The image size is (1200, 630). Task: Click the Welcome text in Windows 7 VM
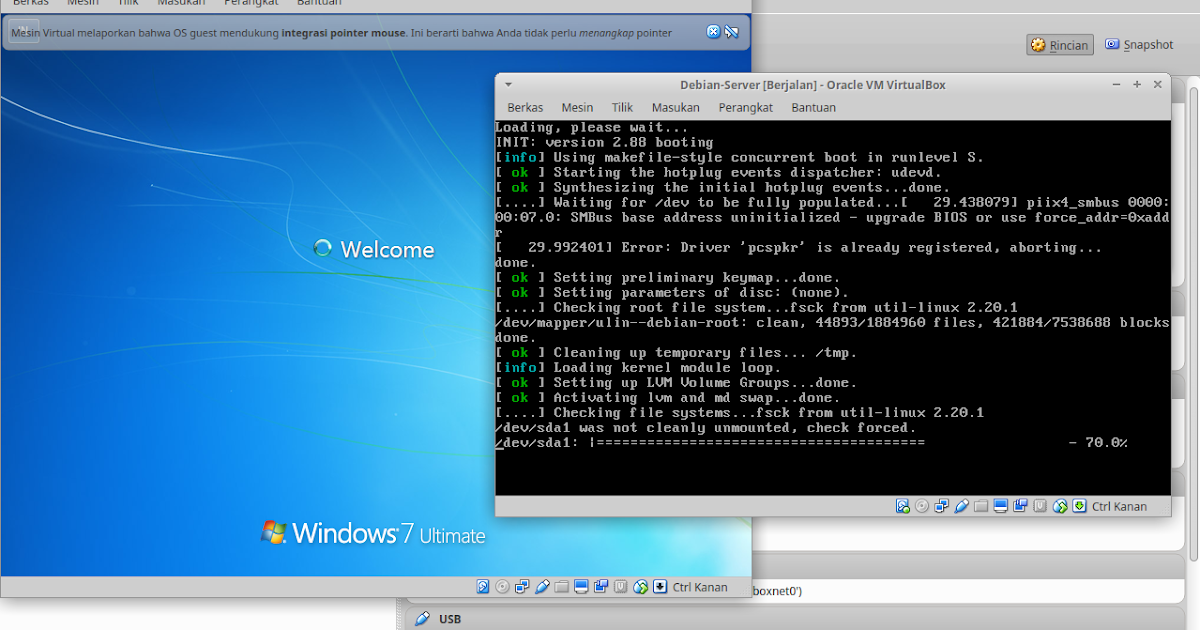click(x=388, y=249)
